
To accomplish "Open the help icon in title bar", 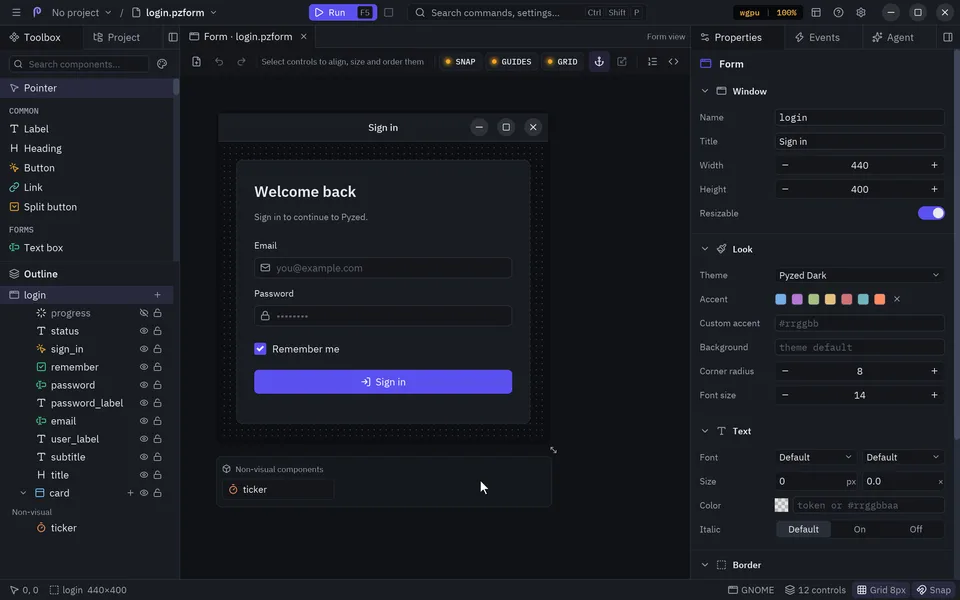I will (x=838, y=12).
